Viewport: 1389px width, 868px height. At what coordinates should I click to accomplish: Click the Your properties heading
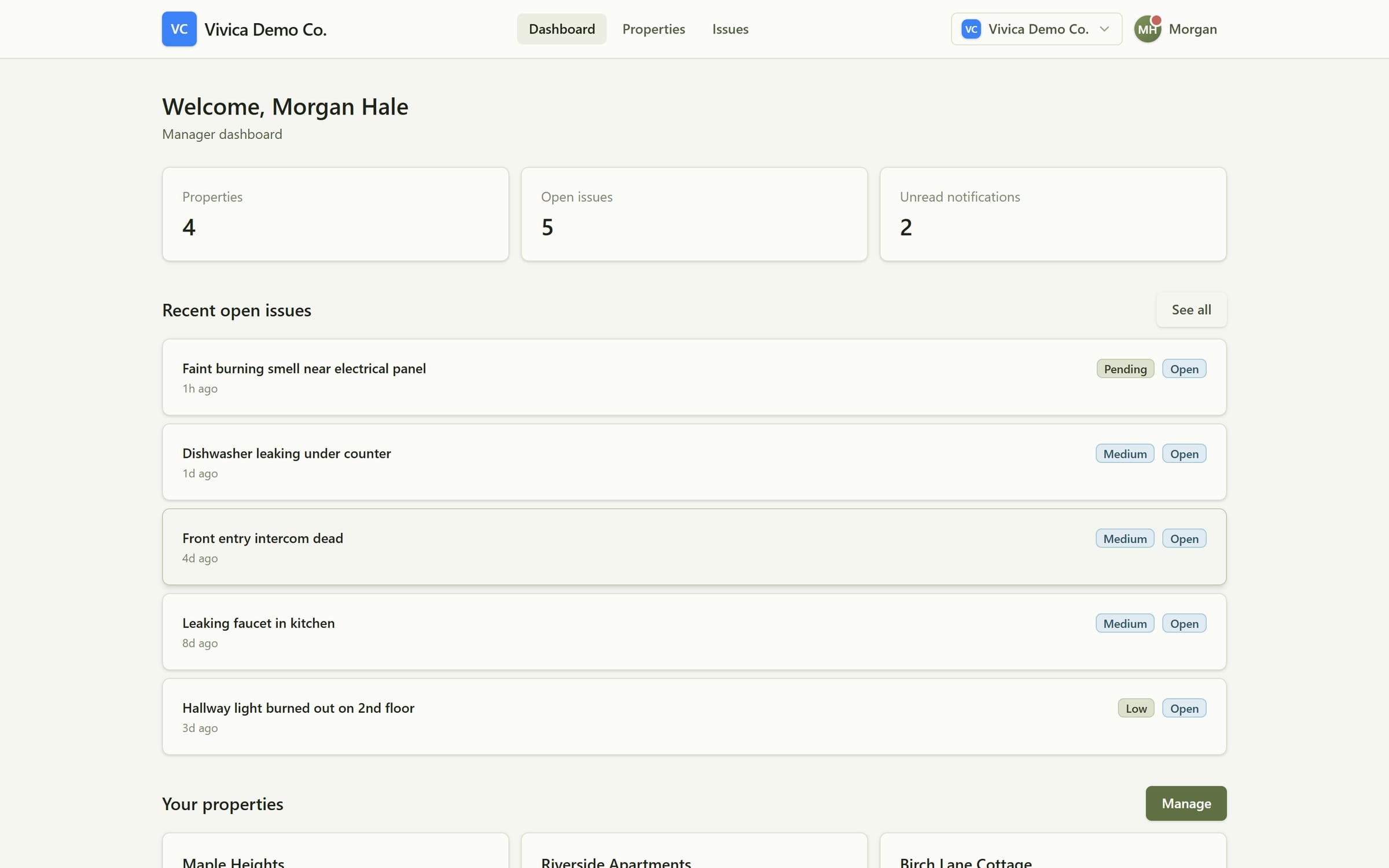[222, 804]
